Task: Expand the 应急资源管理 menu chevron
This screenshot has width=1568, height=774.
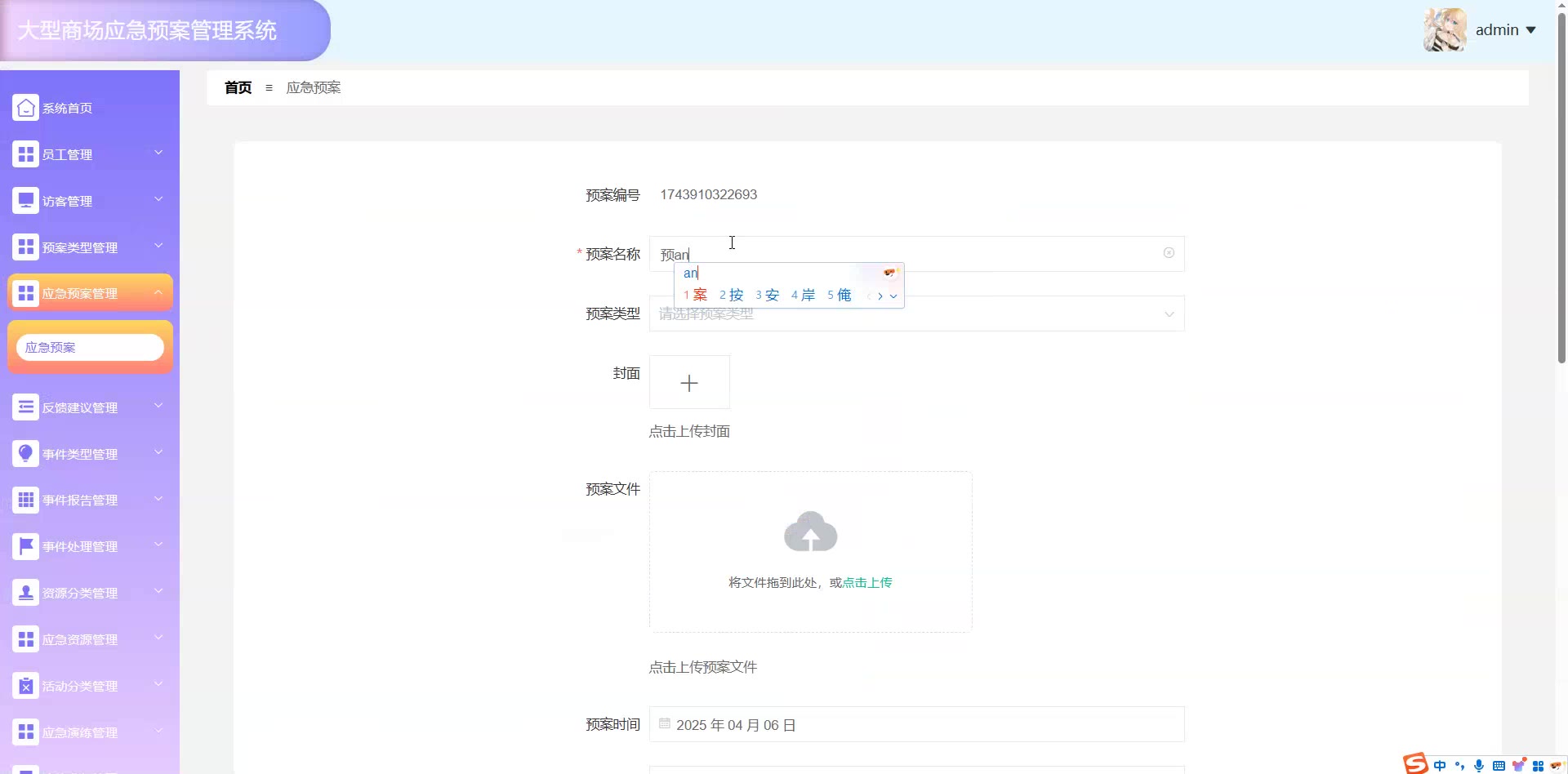Action: (158, 638)
